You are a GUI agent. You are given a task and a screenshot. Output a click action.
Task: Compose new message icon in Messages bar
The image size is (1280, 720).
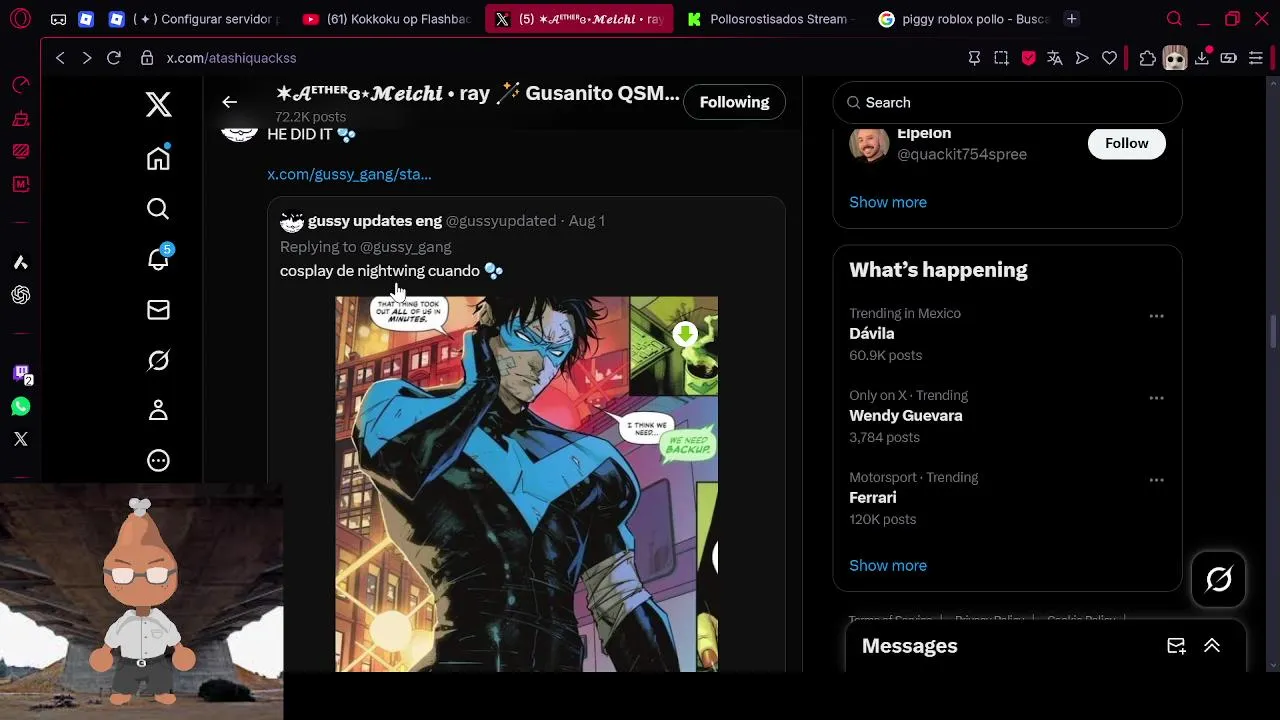pyautogui.click(x=1176, y=646)
